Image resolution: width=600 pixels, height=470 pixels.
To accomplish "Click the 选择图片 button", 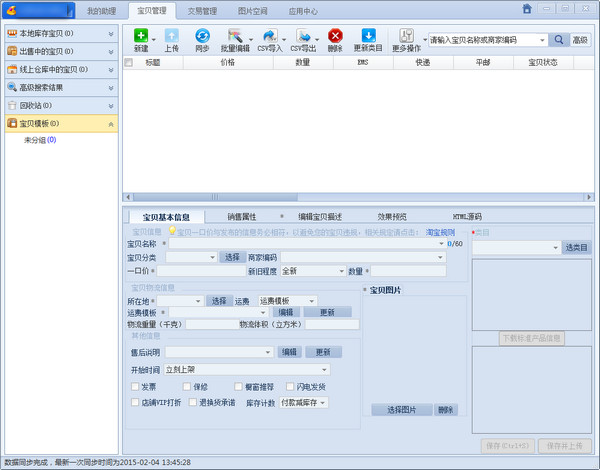I will [401, 410].
